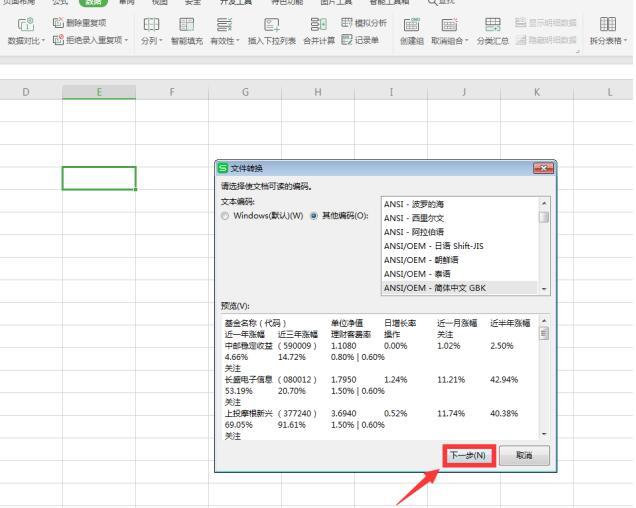This screenshot has height=508, width=636.
Task: Click 隐藏明细数据 hide detail icon
Action: tap(521, 40)
